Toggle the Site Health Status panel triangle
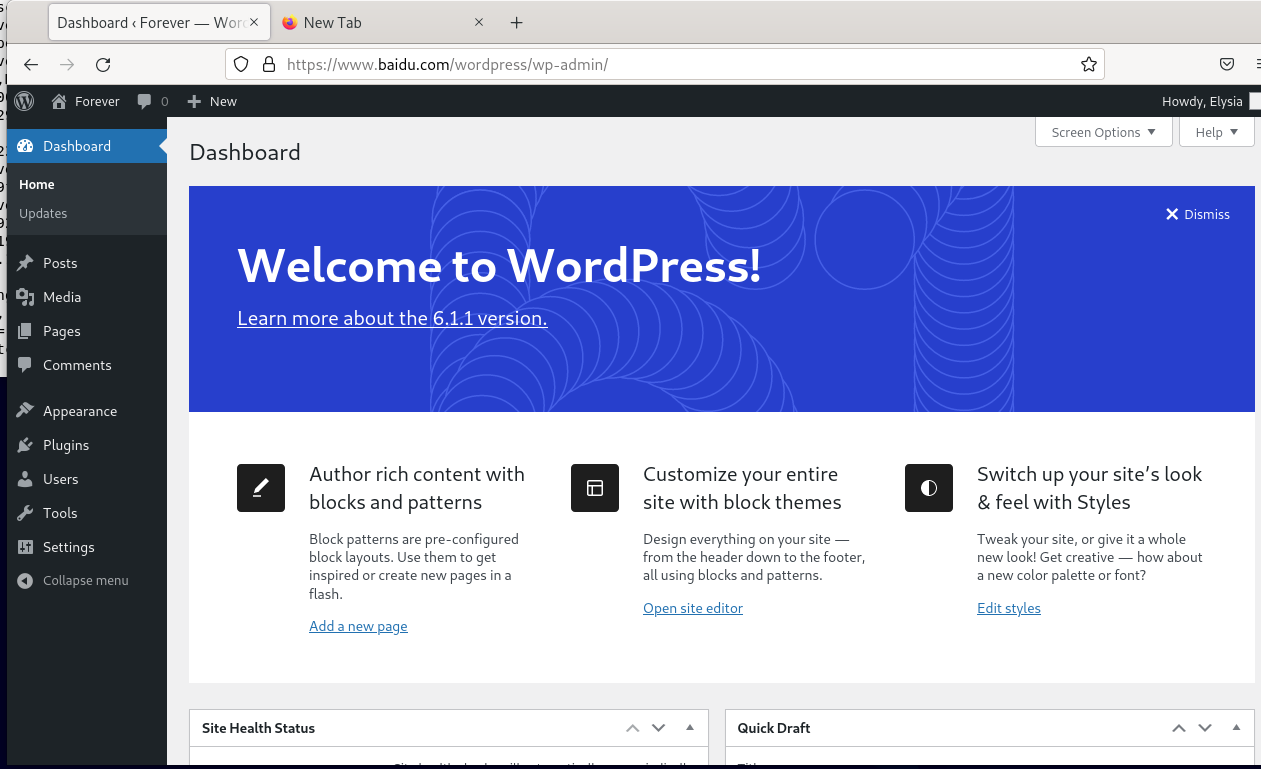 pos(690,728)
